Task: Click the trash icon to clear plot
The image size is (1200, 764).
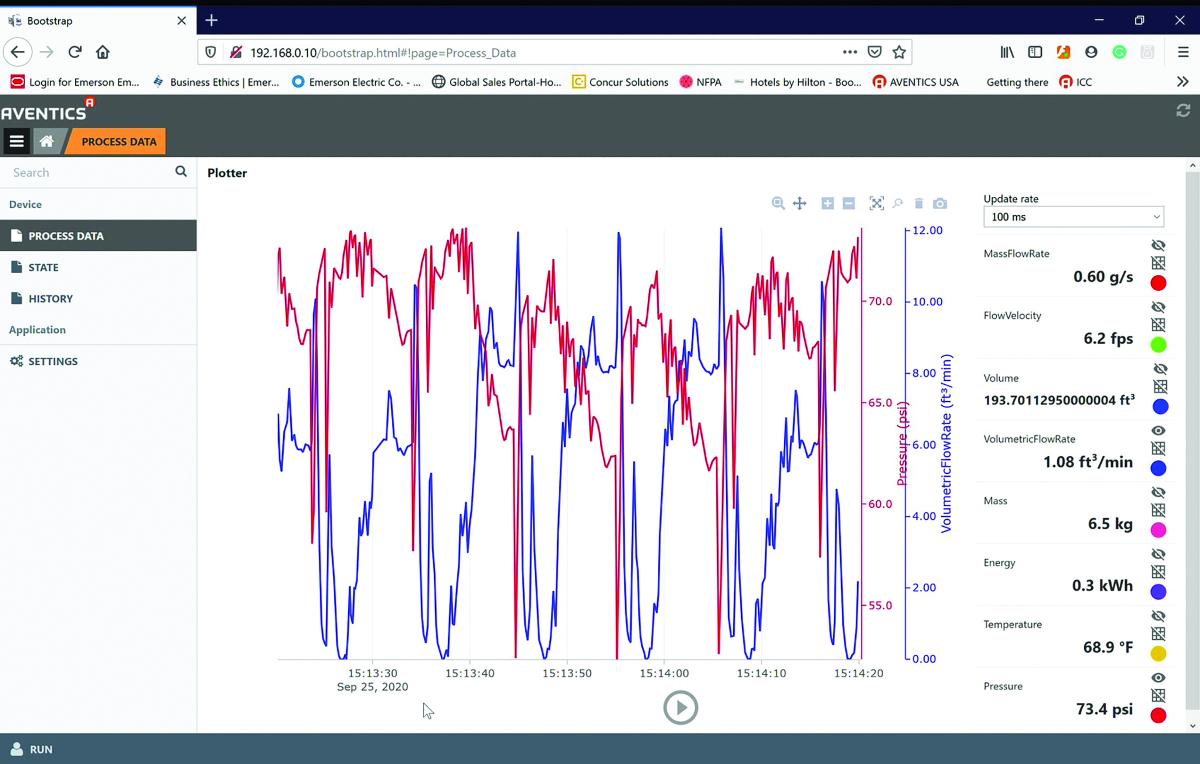Action: coord(918,203)
